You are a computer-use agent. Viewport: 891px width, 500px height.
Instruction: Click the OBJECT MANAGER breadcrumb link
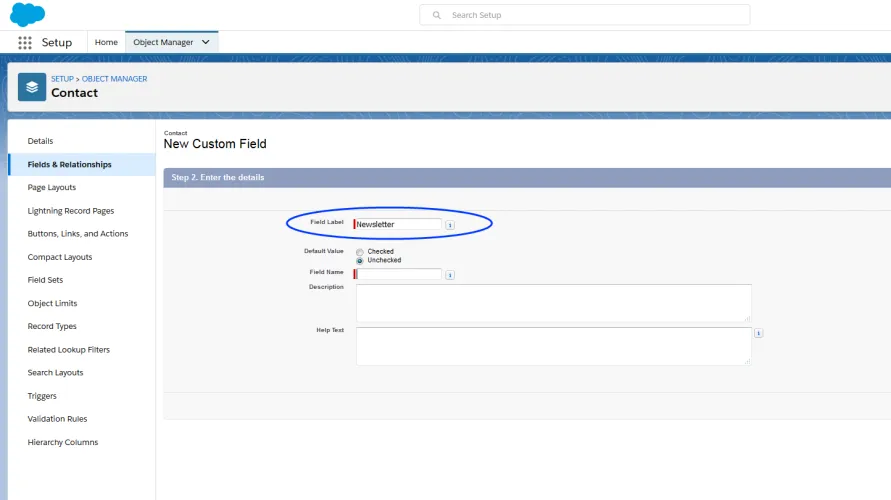[x=114, y=79]
